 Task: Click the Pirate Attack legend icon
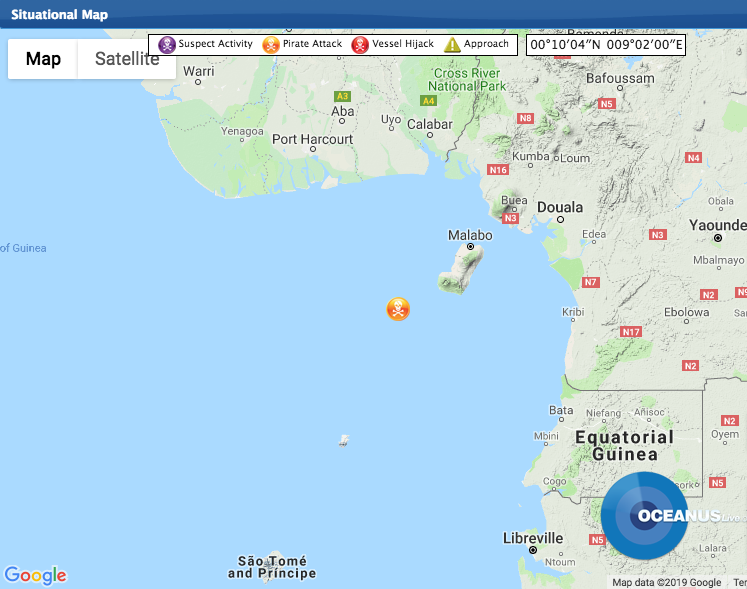(x=271, y=45)
